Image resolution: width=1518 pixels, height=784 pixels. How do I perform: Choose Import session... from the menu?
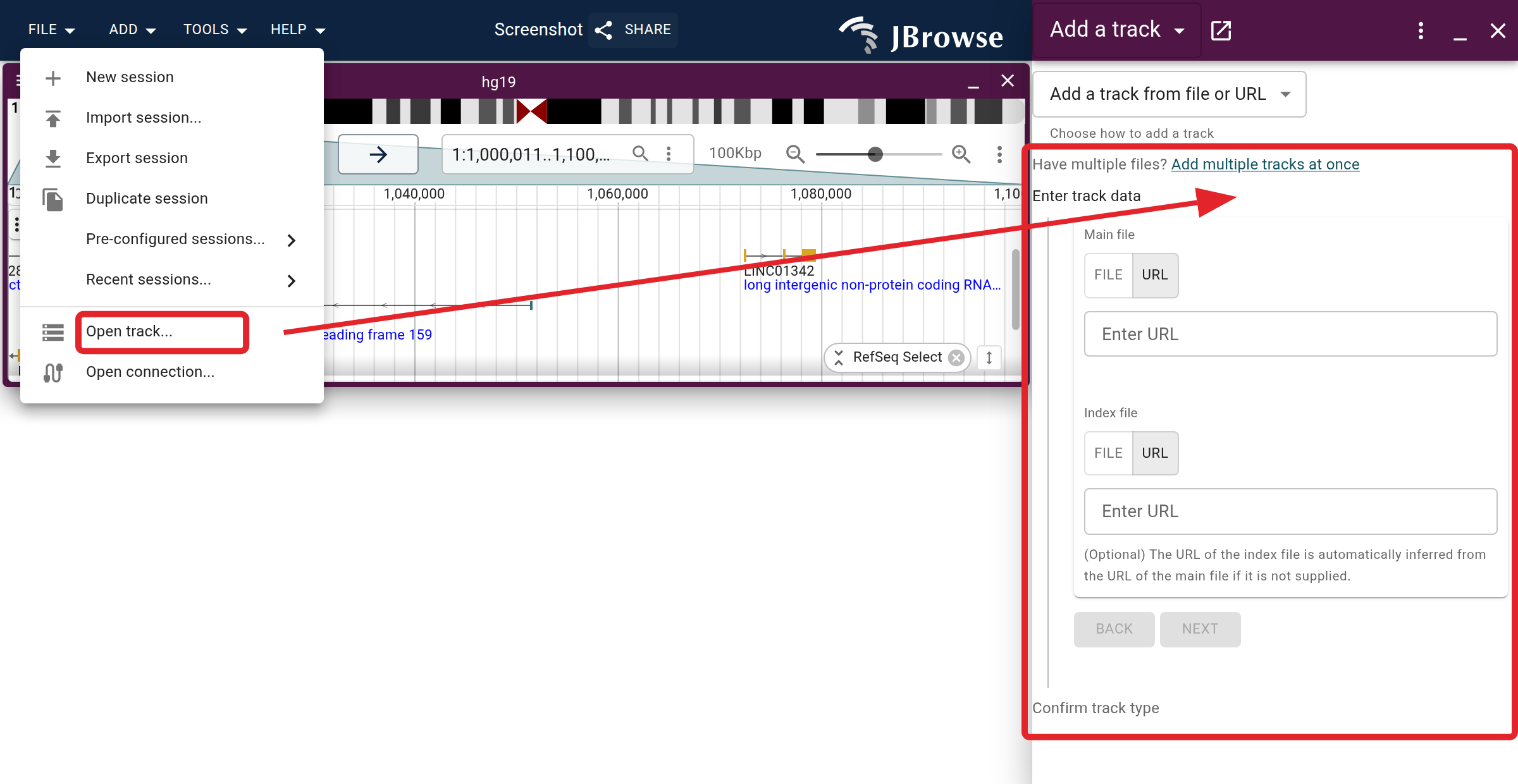click(172, 118)
